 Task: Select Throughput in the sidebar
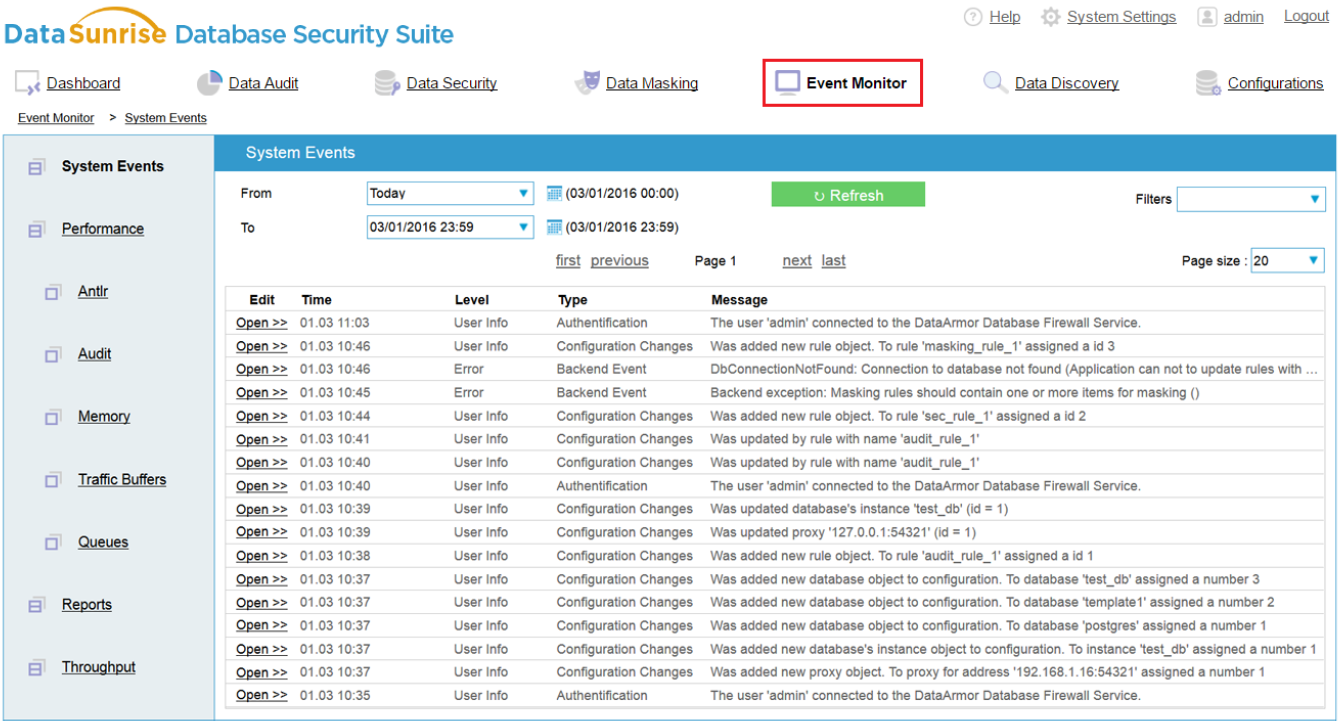coord(98,667)
